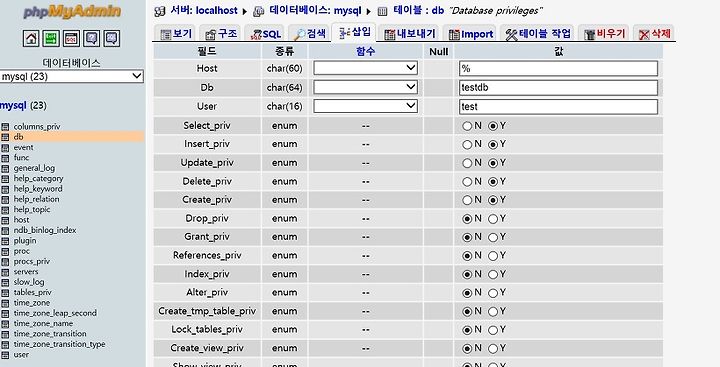Set Alter_priv to Y
Image resolution: width=720 pixels, height=367 pixels.
point(493,293)
